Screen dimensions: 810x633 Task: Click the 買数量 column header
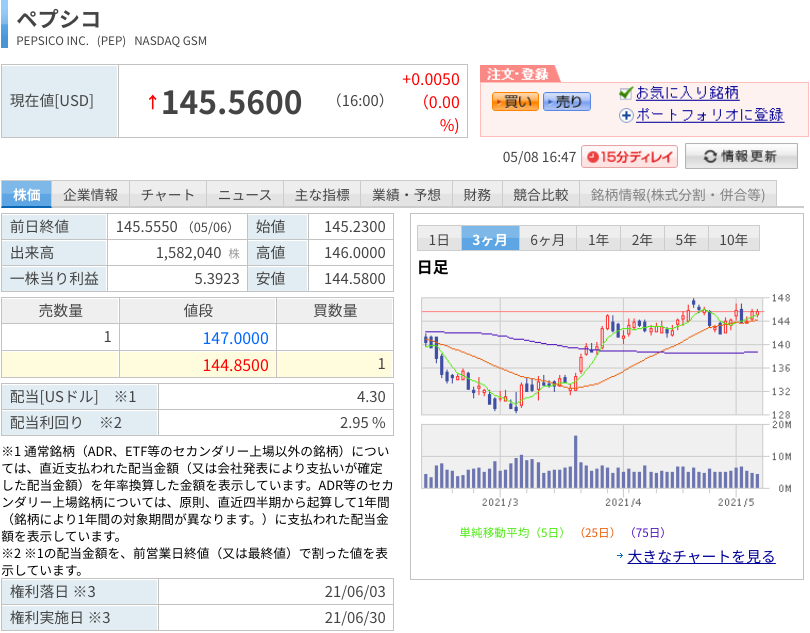point(335,311)
